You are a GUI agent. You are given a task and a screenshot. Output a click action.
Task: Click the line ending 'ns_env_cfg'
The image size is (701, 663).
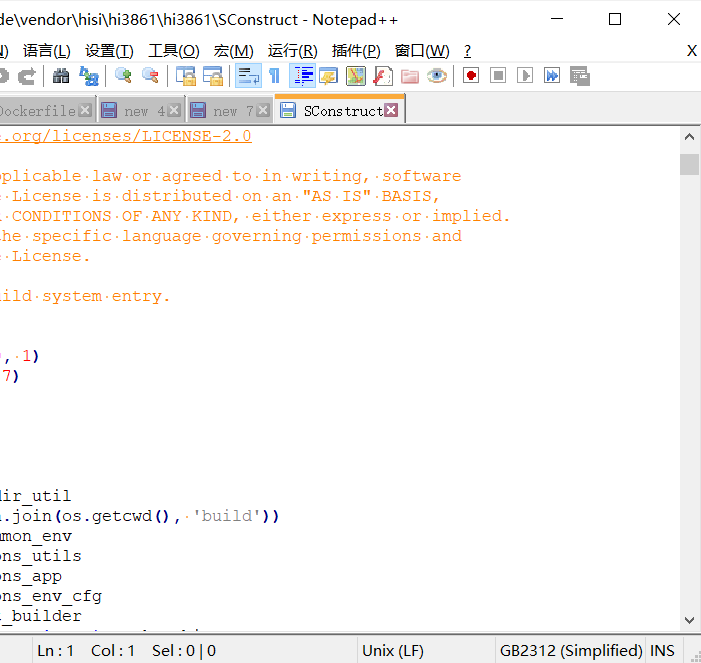(x=51, y=596)
